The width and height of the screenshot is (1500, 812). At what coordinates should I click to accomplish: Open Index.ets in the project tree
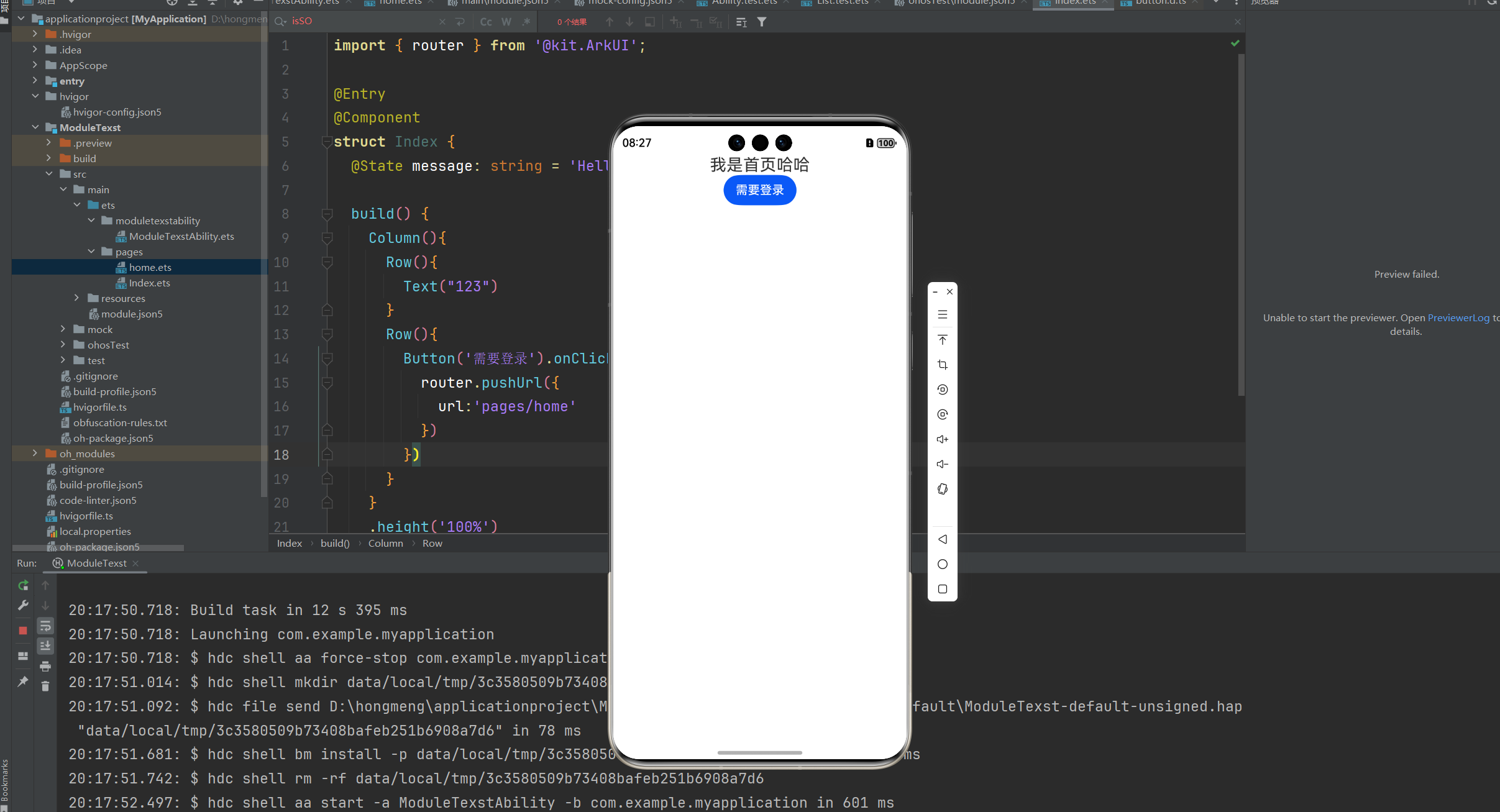149,283
